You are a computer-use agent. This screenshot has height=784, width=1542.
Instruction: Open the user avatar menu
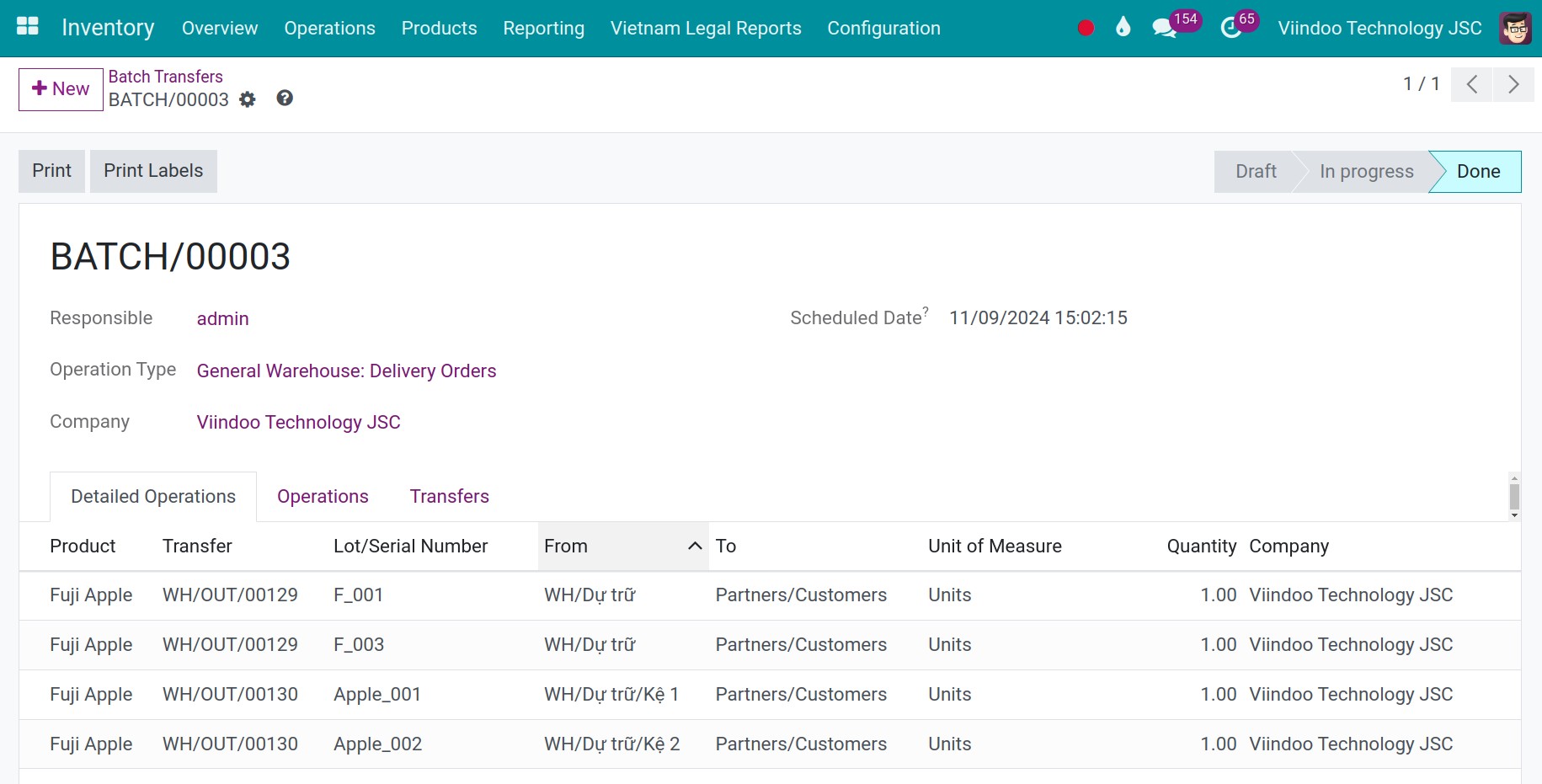[1515, 28]
